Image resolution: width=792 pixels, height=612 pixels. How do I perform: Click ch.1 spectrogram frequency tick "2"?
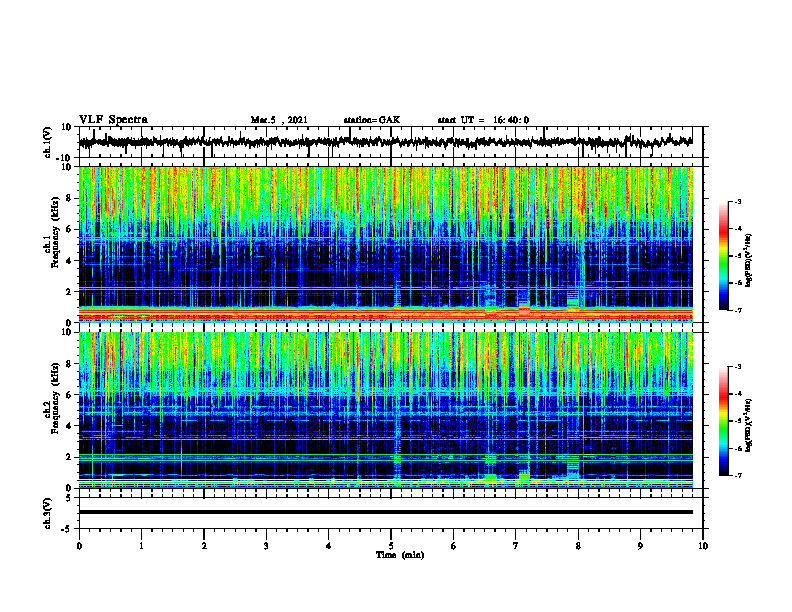[69, 292]
